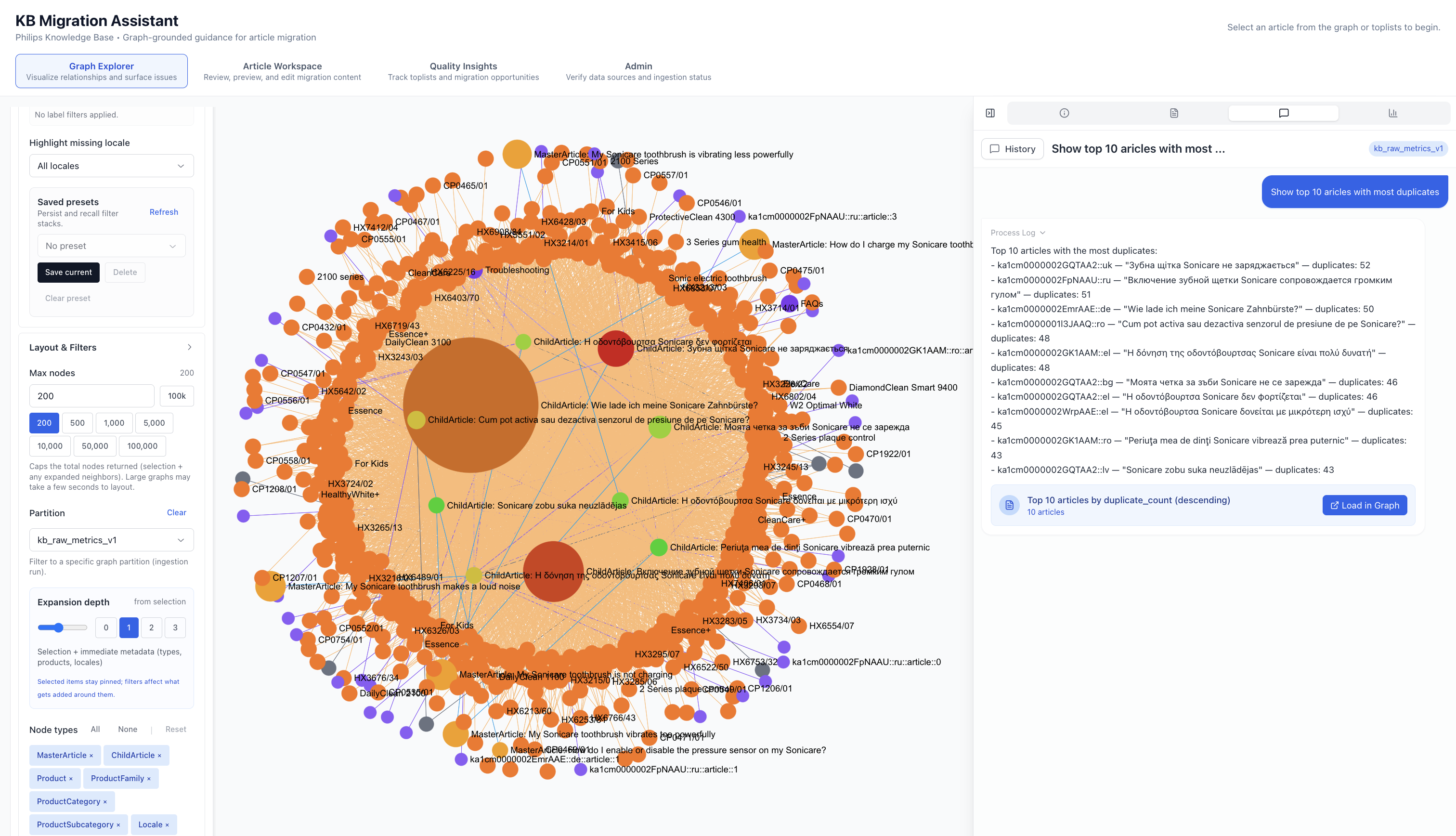Image resolution: width=1456 pixels, height=836 pixels.
Task: Open the History panel
Action: pos(1012,148)
